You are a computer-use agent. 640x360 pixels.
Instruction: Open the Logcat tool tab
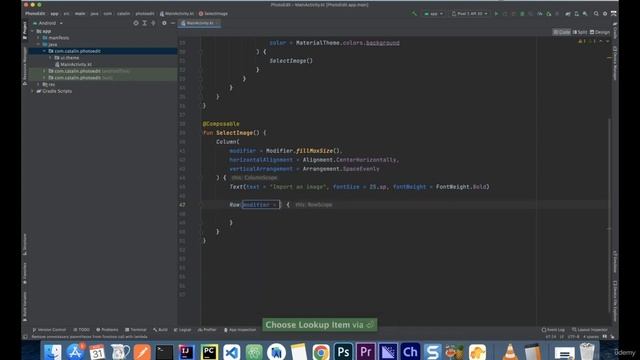coord(182,330)
